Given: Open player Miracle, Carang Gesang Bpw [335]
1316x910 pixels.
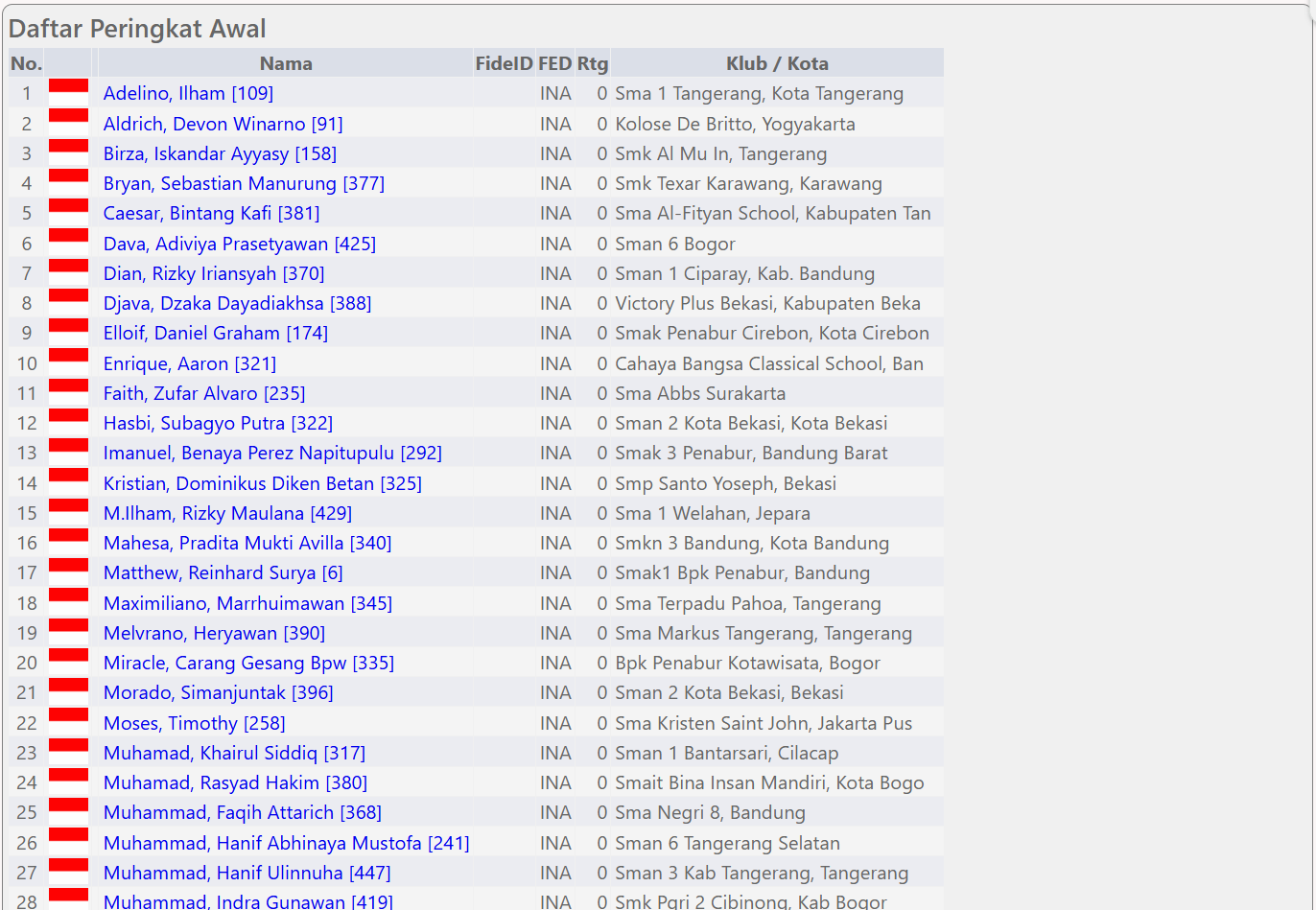Looking at the screenshot, I should click(248, 663).
